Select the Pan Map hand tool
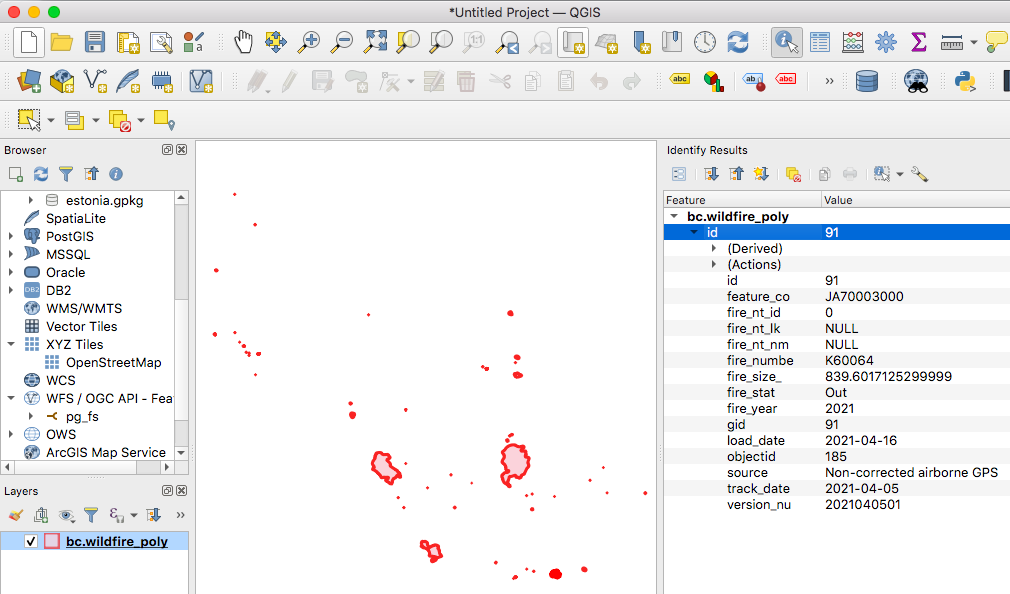 [x=243, y=43]
